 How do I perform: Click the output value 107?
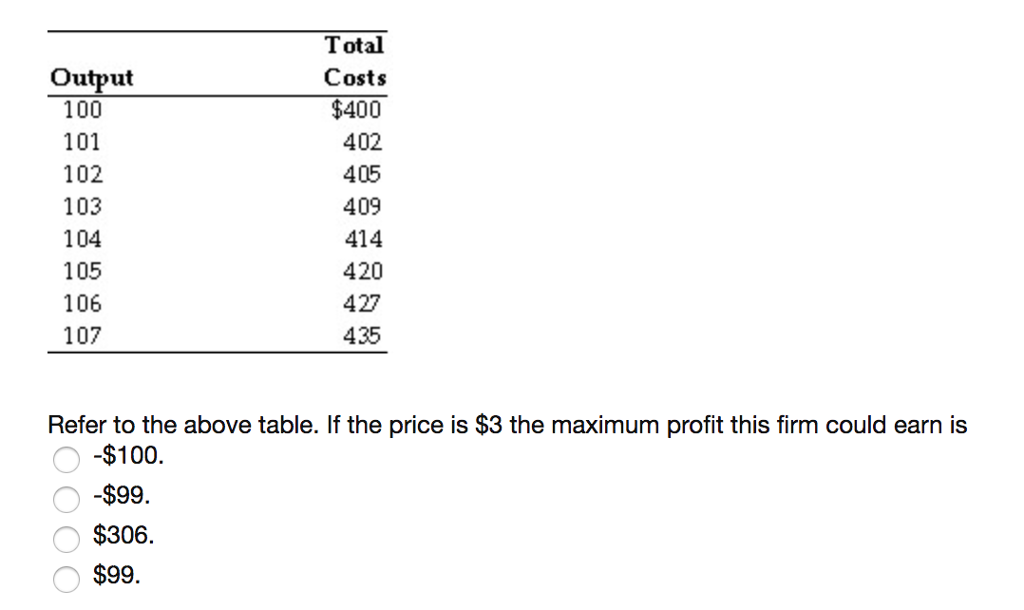84,335
